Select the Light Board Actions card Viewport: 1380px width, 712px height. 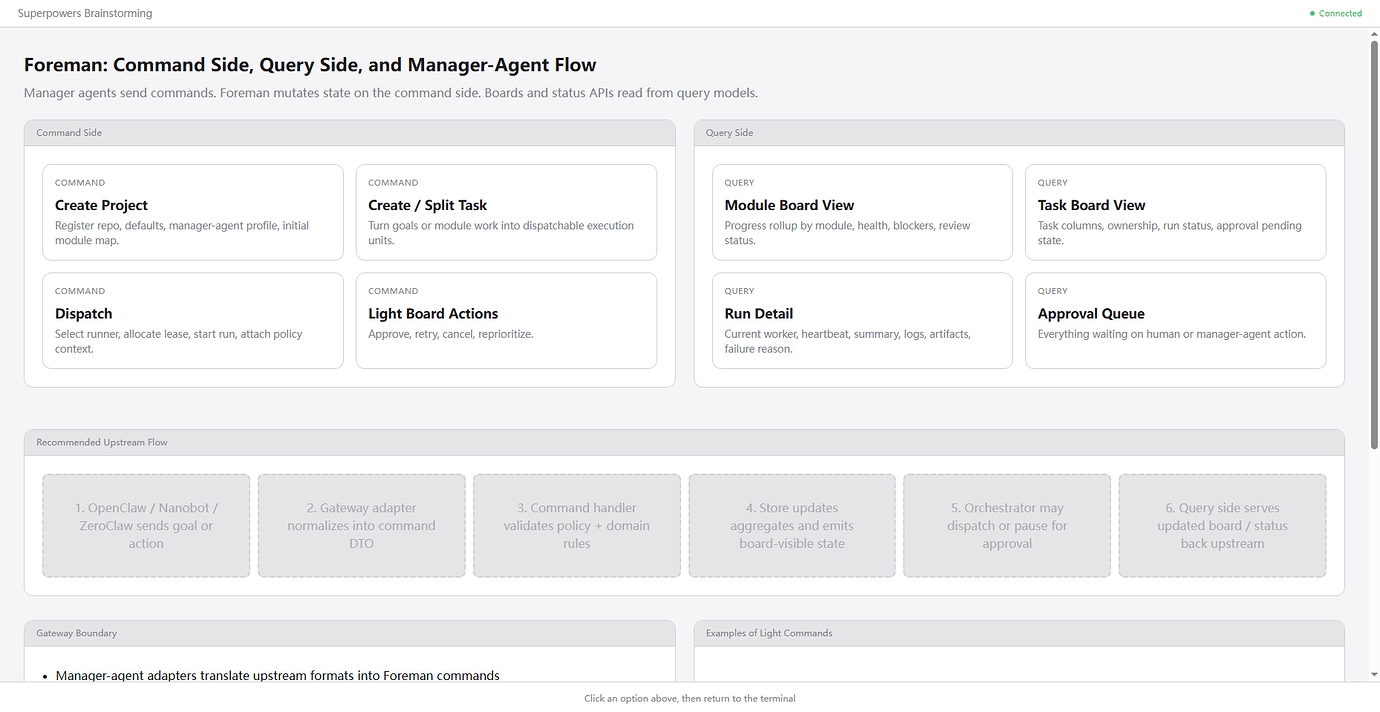(x=506, y=321)
